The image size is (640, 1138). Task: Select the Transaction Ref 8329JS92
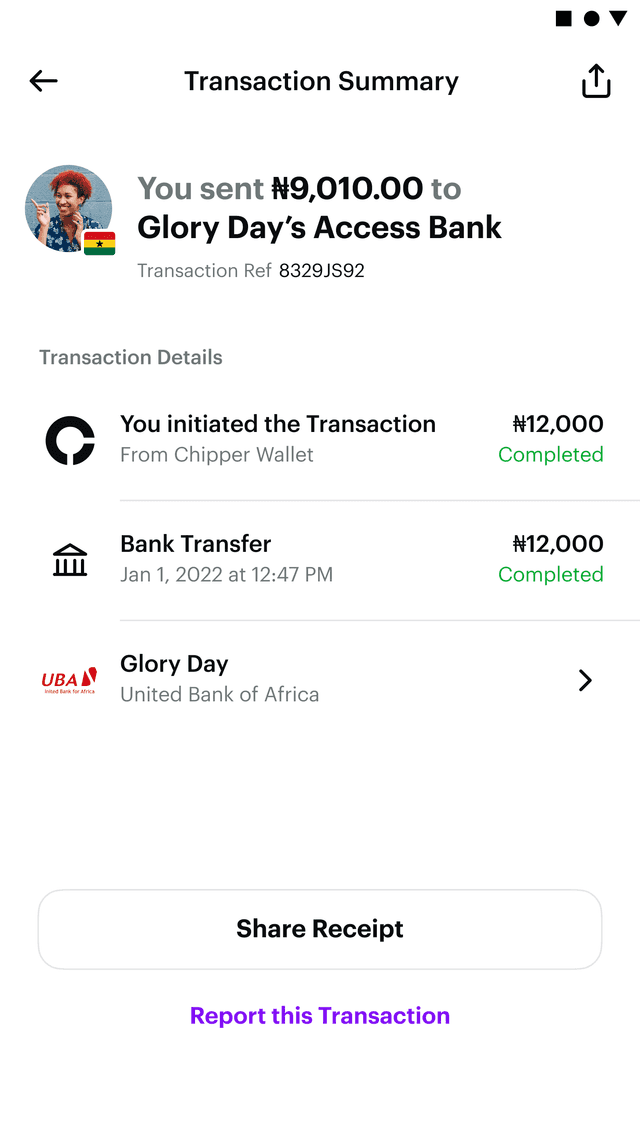(x=320, y=270)
